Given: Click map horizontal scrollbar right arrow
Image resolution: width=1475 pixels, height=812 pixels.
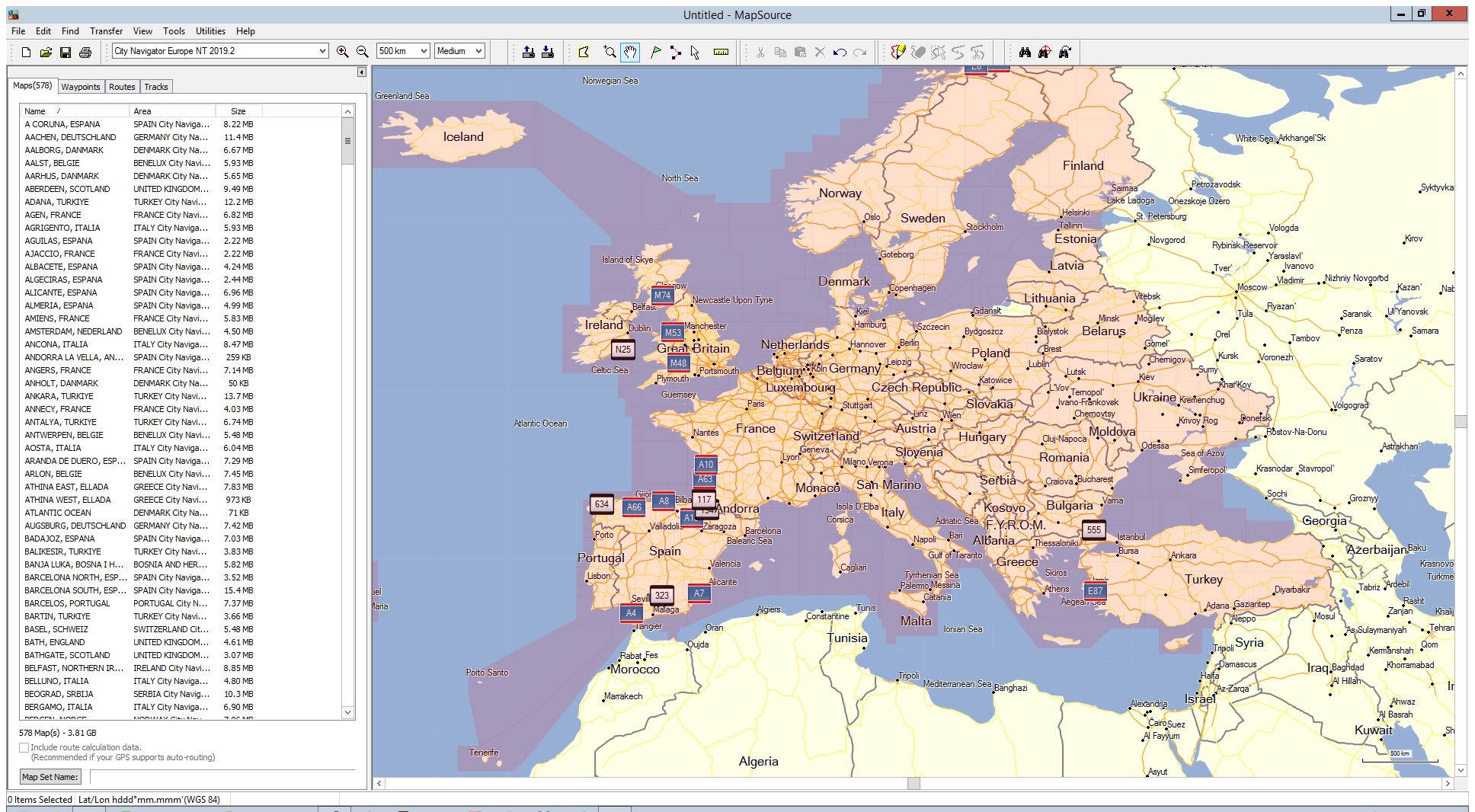Looking at the screenshot, I should (x=1448, y=783).
